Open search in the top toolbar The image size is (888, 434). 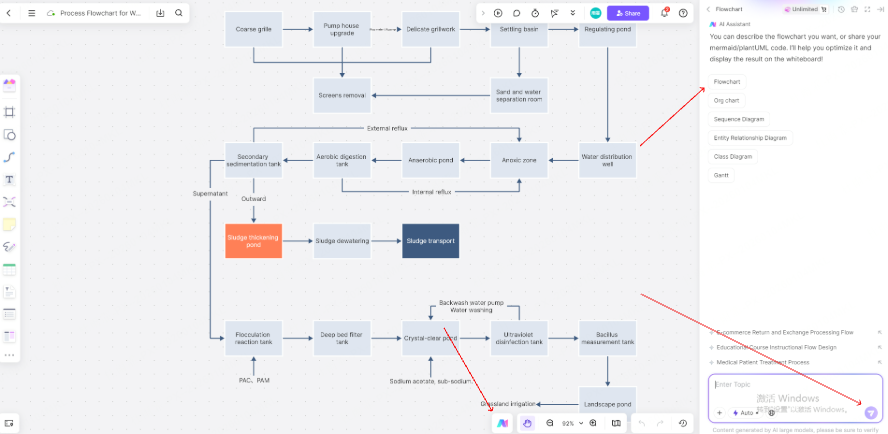[179, 13]
